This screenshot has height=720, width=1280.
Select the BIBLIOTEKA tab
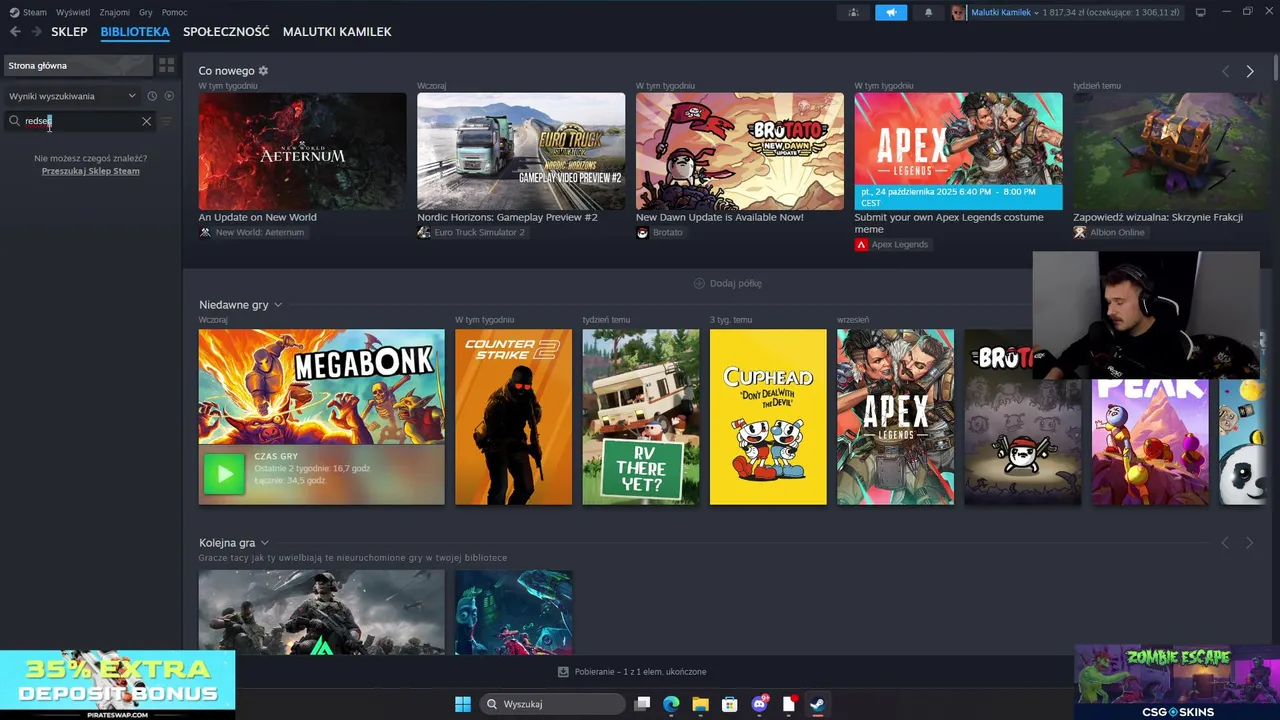(135, 32)
